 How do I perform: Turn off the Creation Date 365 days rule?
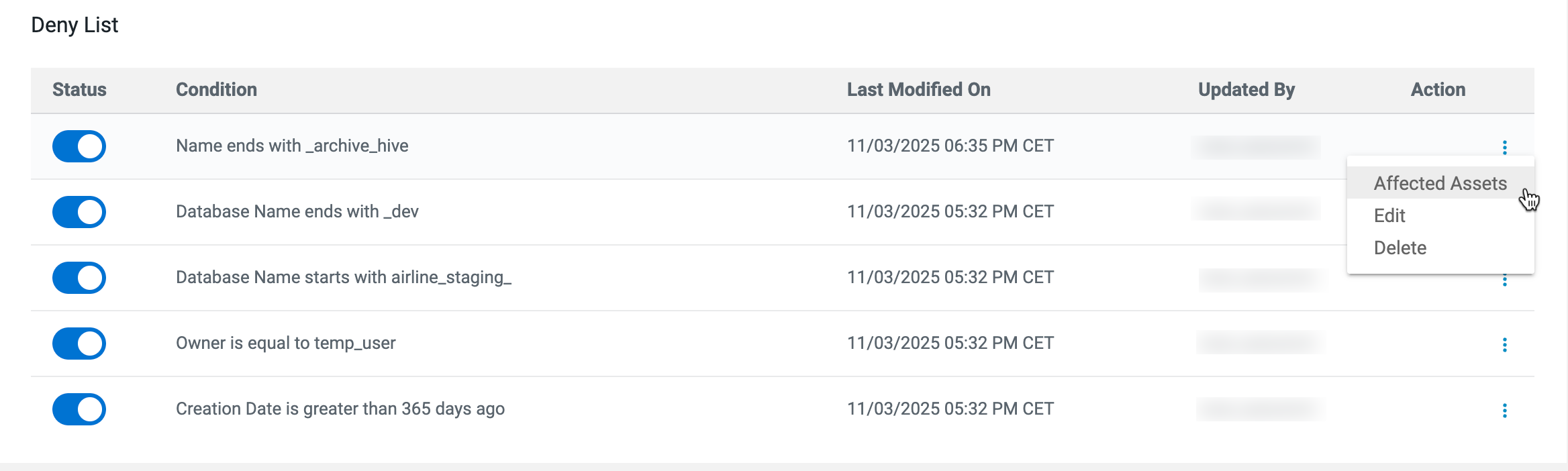79,409
